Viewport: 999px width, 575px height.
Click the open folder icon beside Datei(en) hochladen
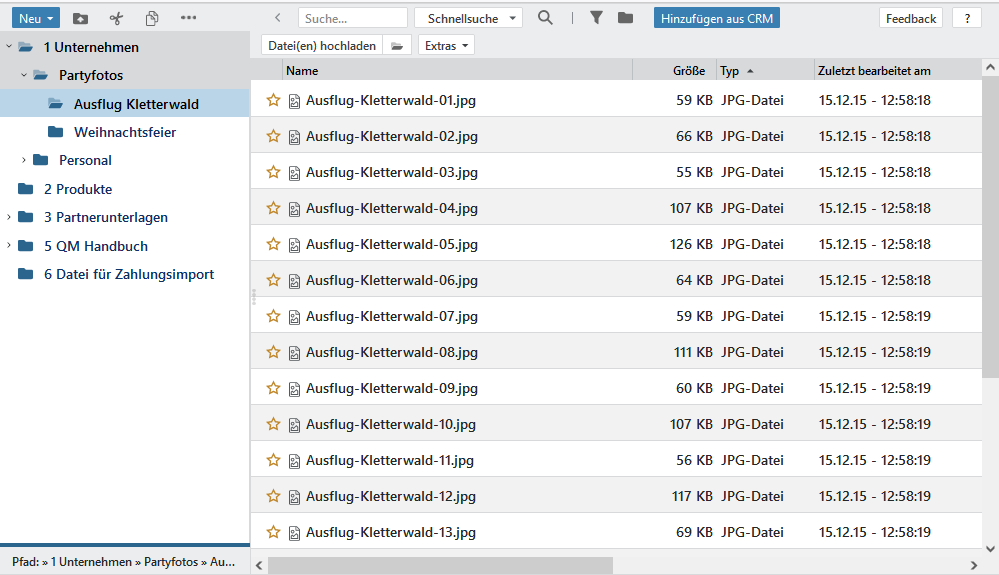pyautogui.click(x=397, y=46)
